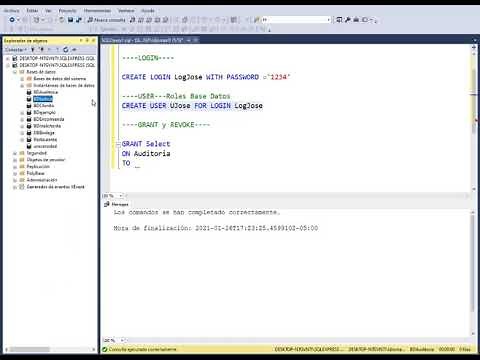Expand the BDejemplo database node

tap(22, 113)
